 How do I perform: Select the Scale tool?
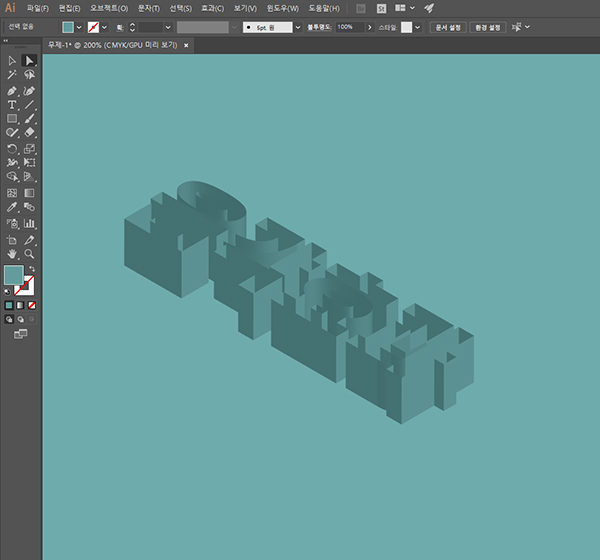(29, 149)
